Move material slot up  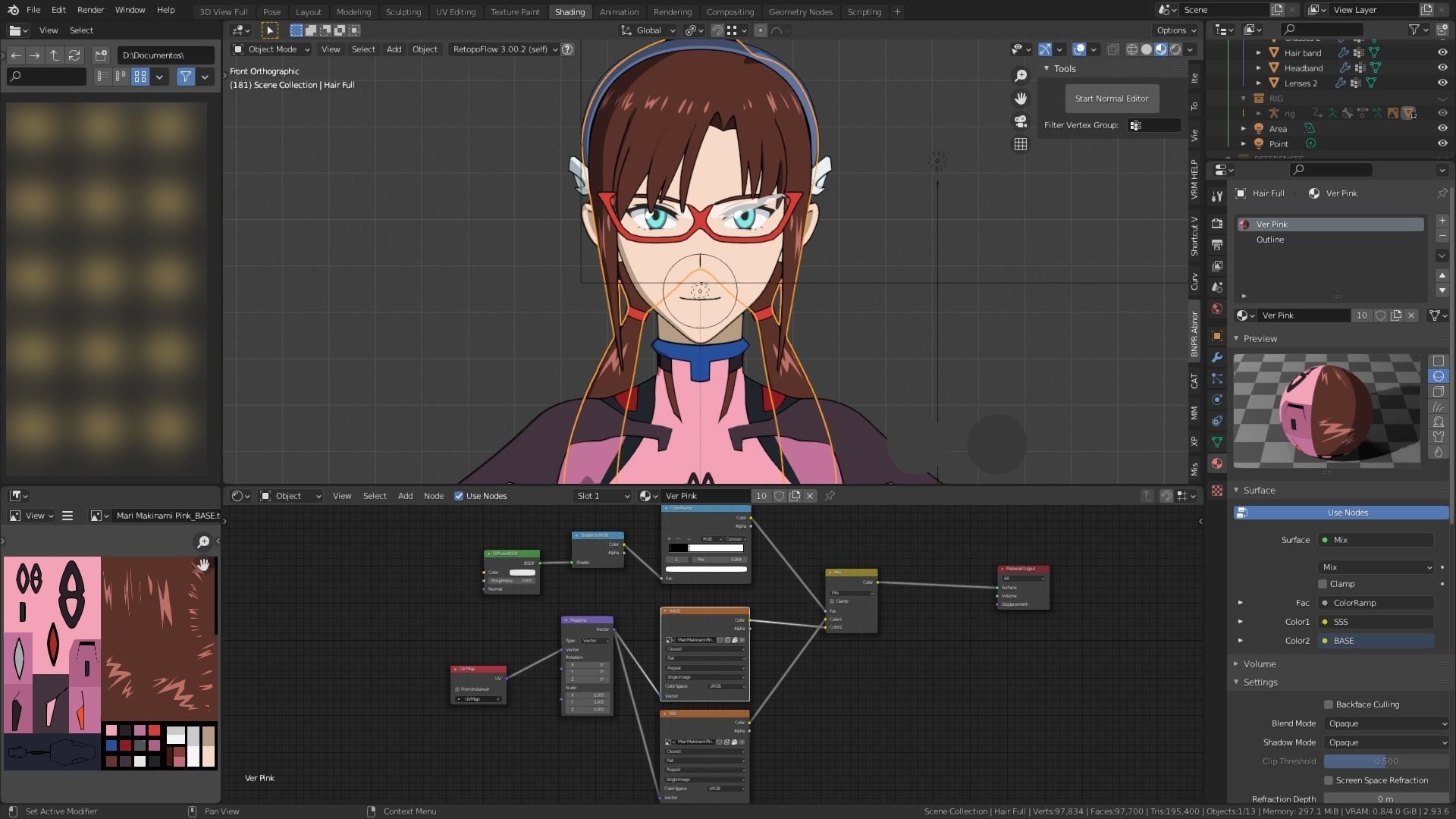tap(1442, 275)
